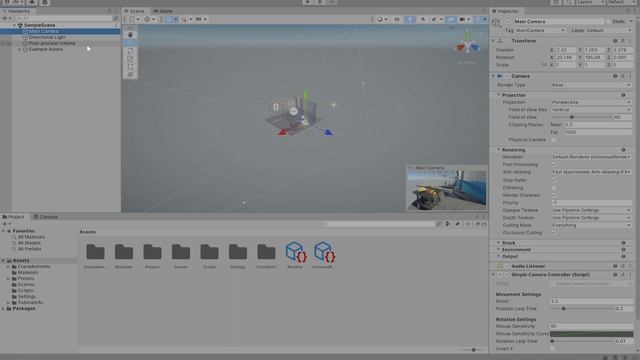Open the Culling Mask dropdown
The width and height of the screenshot is (640, 360).
tap(591, 225)
